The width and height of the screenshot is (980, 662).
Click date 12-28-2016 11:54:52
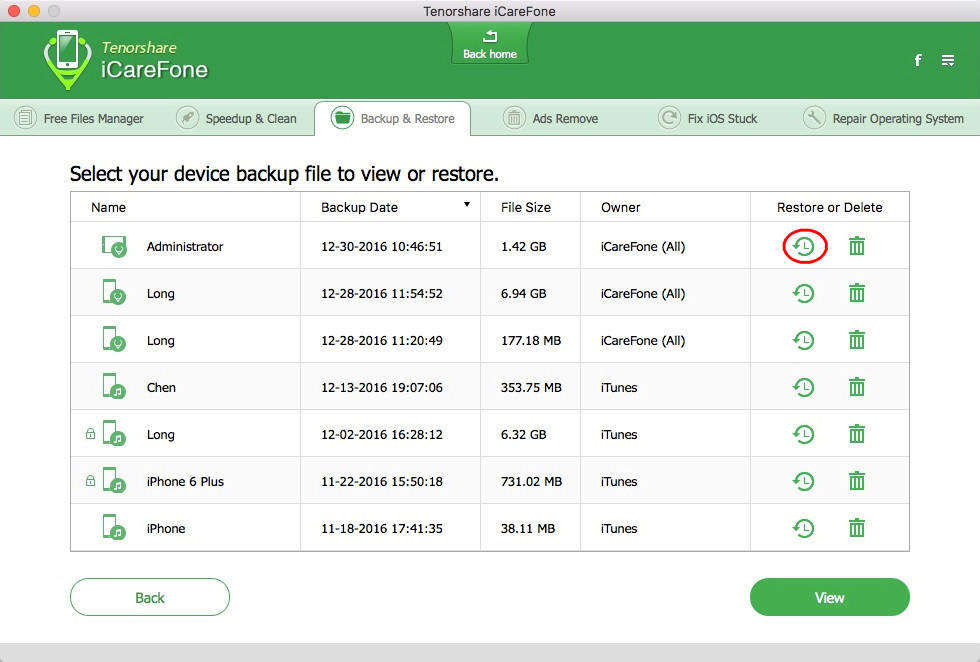[382, 294]
